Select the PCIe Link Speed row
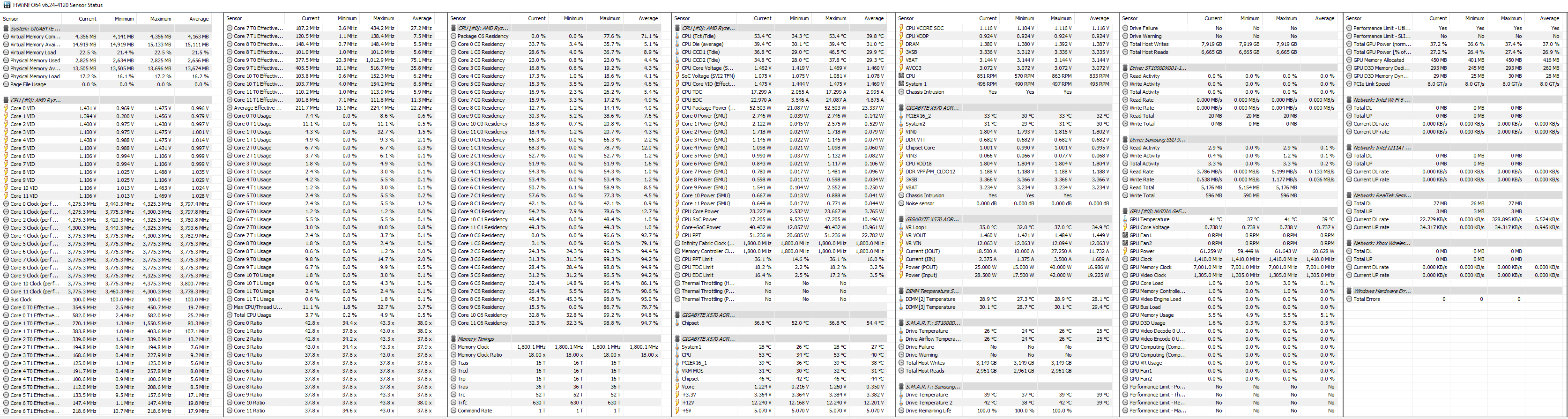 click(x=1454, y=84)
